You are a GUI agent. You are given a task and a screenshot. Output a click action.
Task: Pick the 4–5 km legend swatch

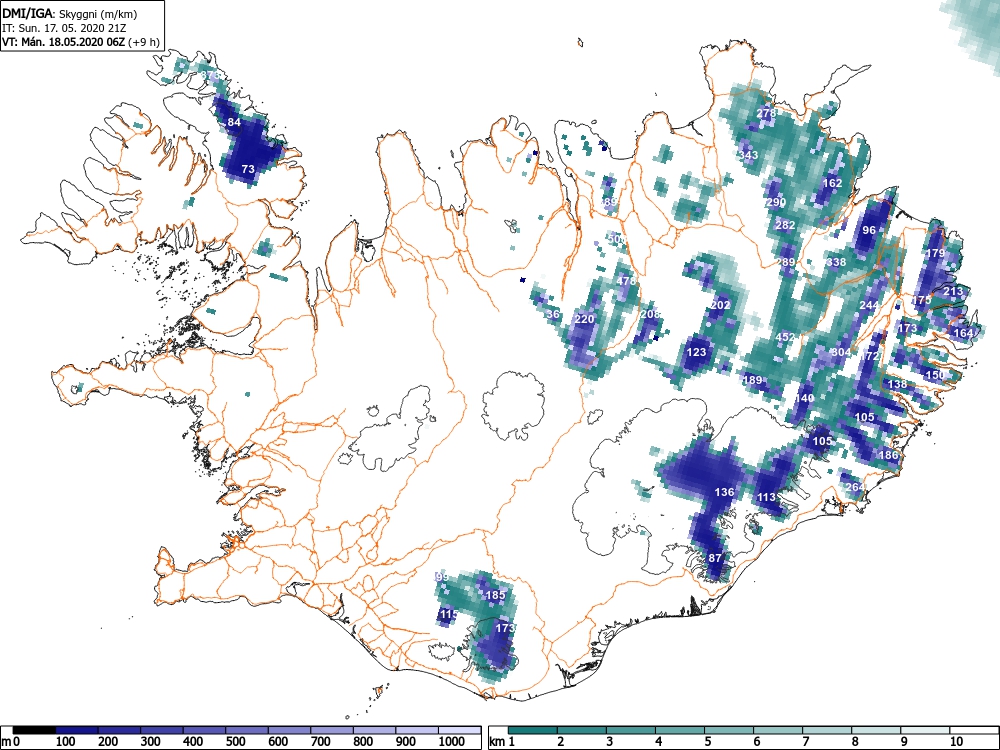click(x=680, y=730)
